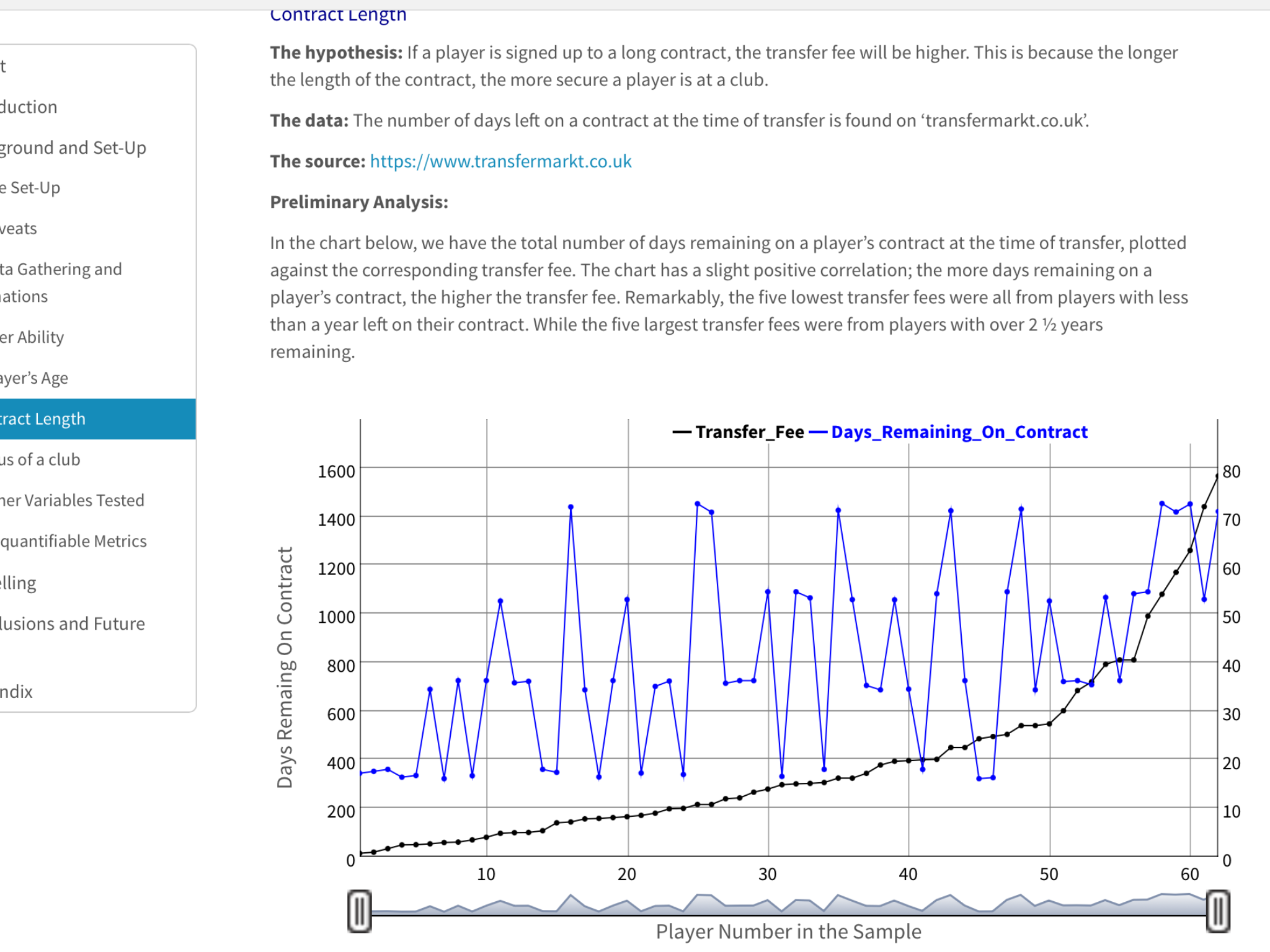
Task: Click the 1600 left-axis tick label
Action: click(x=337, y=472)
